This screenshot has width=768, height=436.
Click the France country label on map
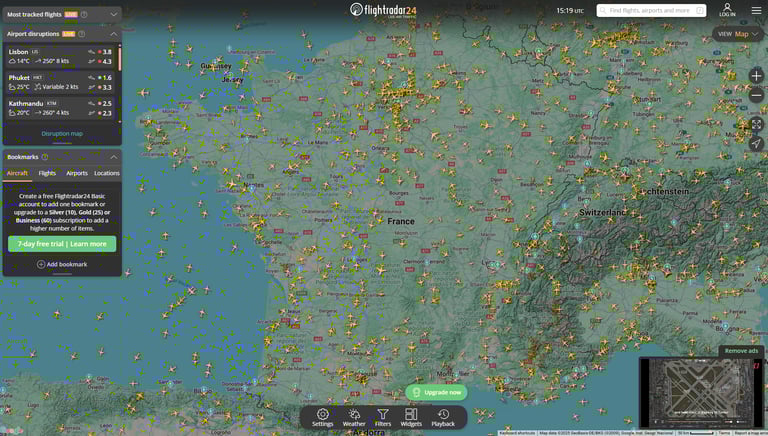401,221
